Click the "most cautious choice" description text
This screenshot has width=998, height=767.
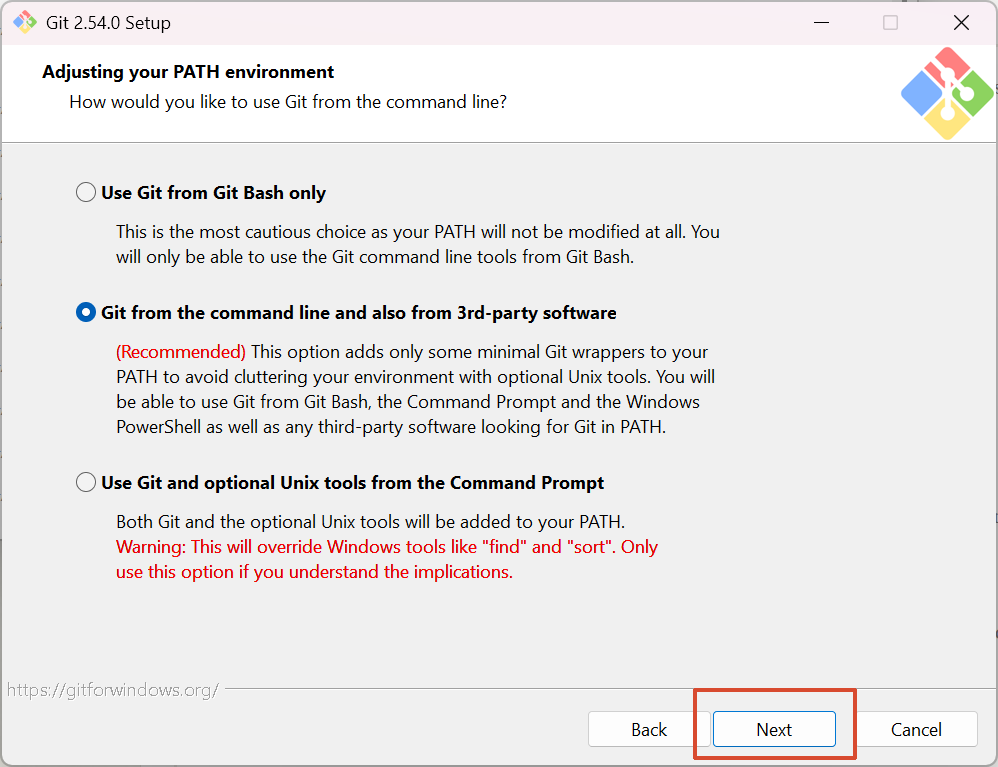point(417,232)
